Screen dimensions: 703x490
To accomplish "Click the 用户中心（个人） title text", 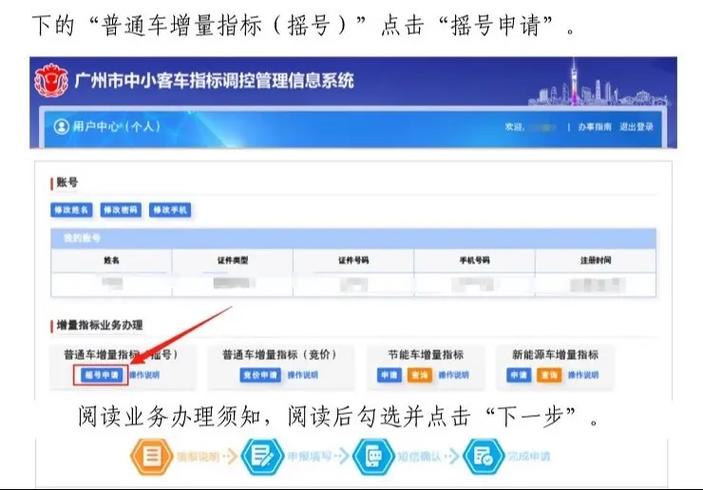I will (x=117, y=126).
